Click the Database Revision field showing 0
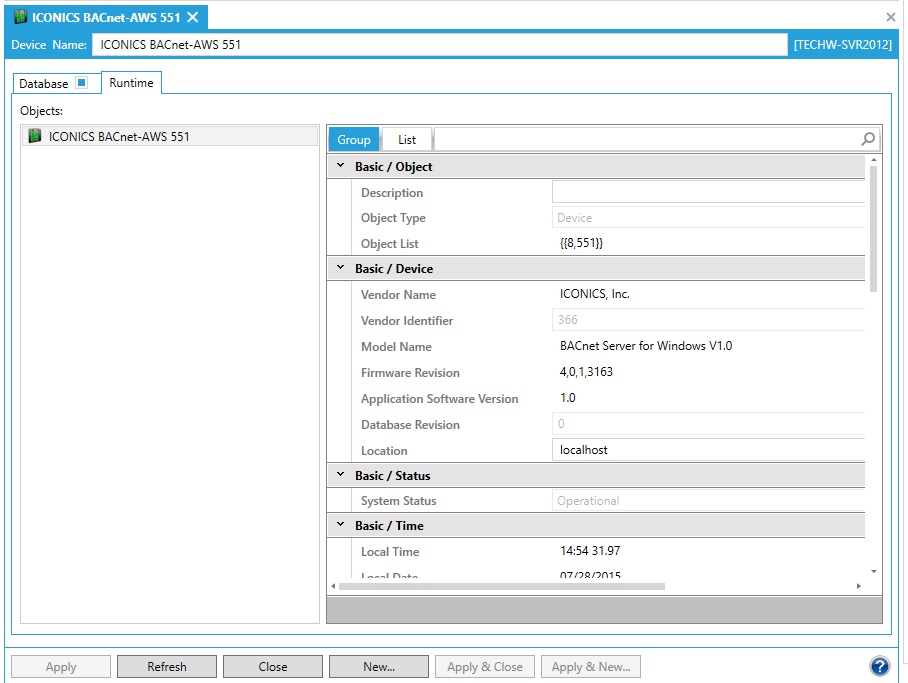Screen dimensions: 908x683 tap(709, 424)
